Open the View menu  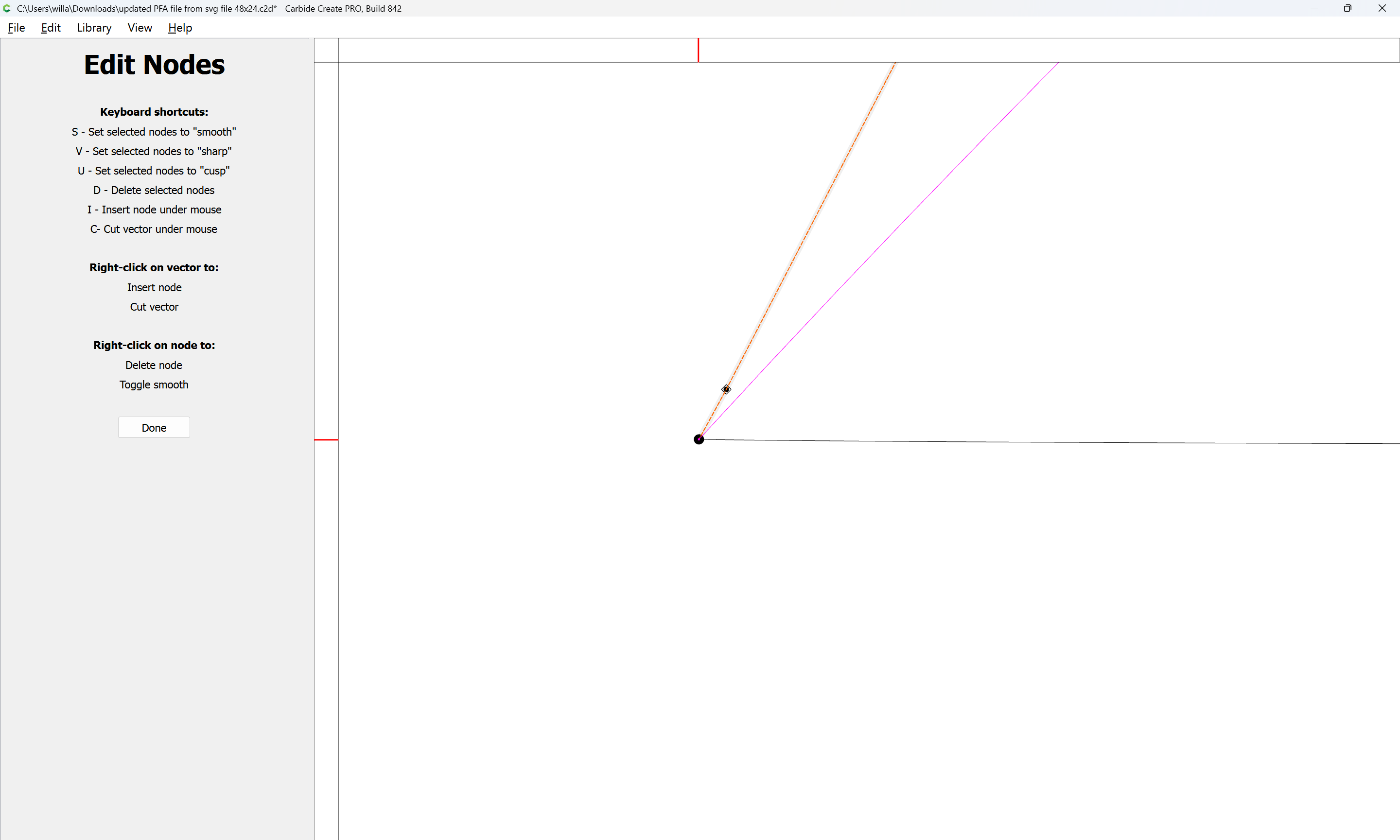click(140, 28)
